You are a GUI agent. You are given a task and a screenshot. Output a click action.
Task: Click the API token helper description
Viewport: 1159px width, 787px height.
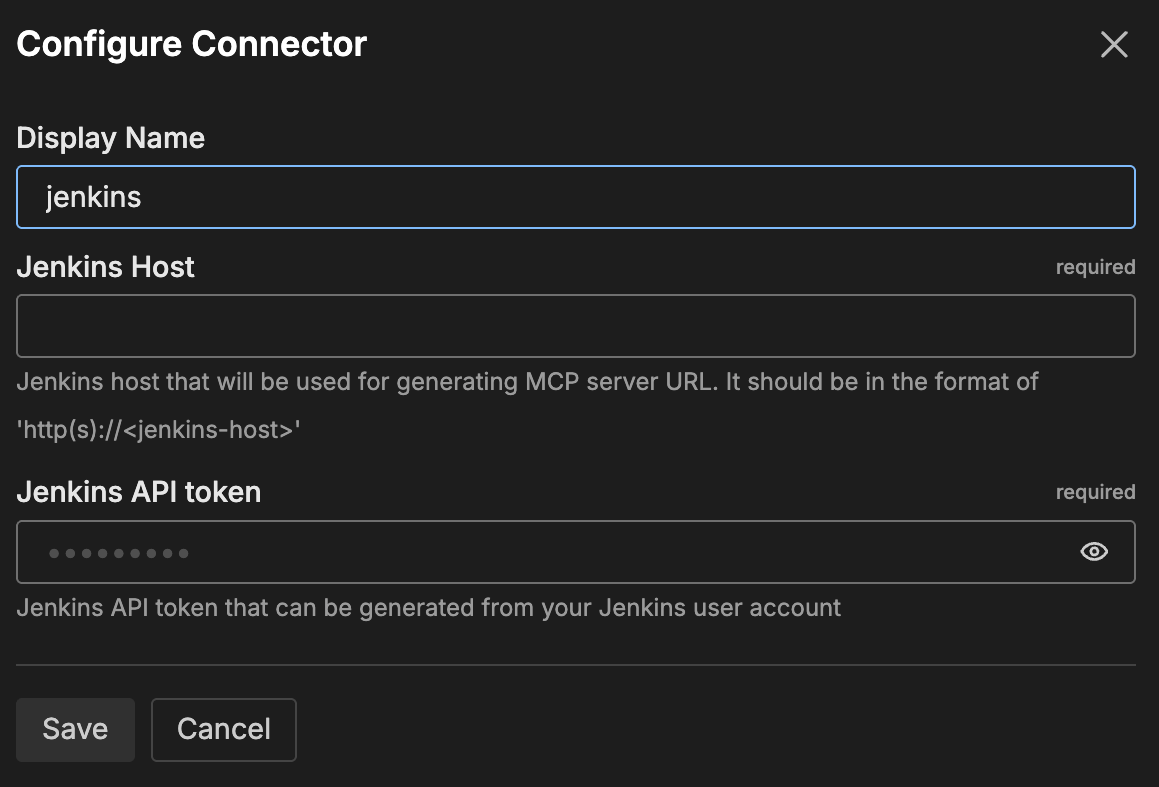point(429,607)
